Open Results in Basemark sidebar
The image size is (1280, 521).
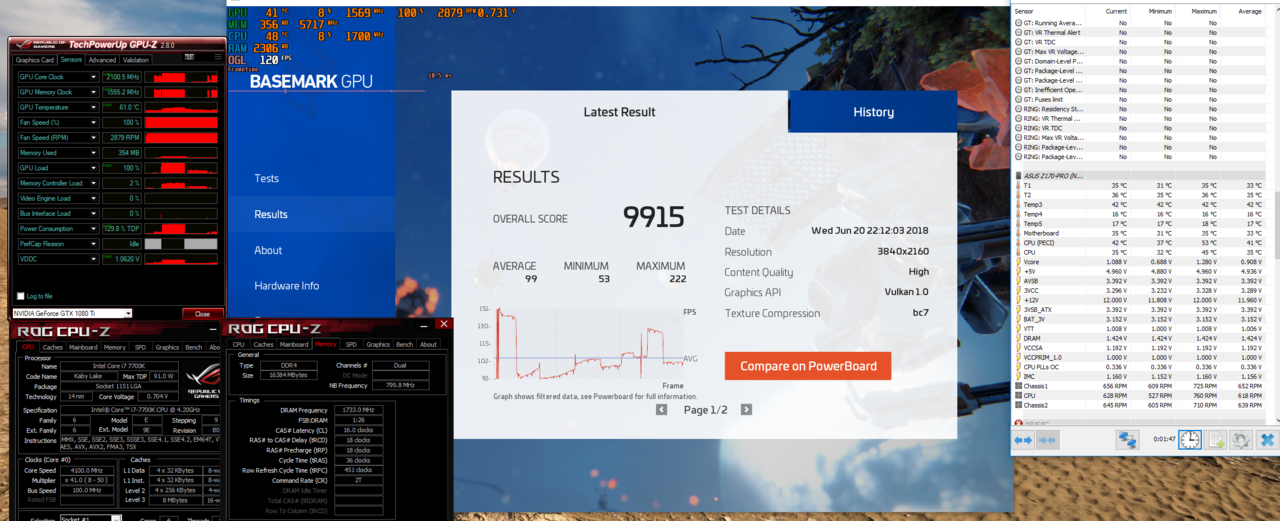[x=271, y=214]
